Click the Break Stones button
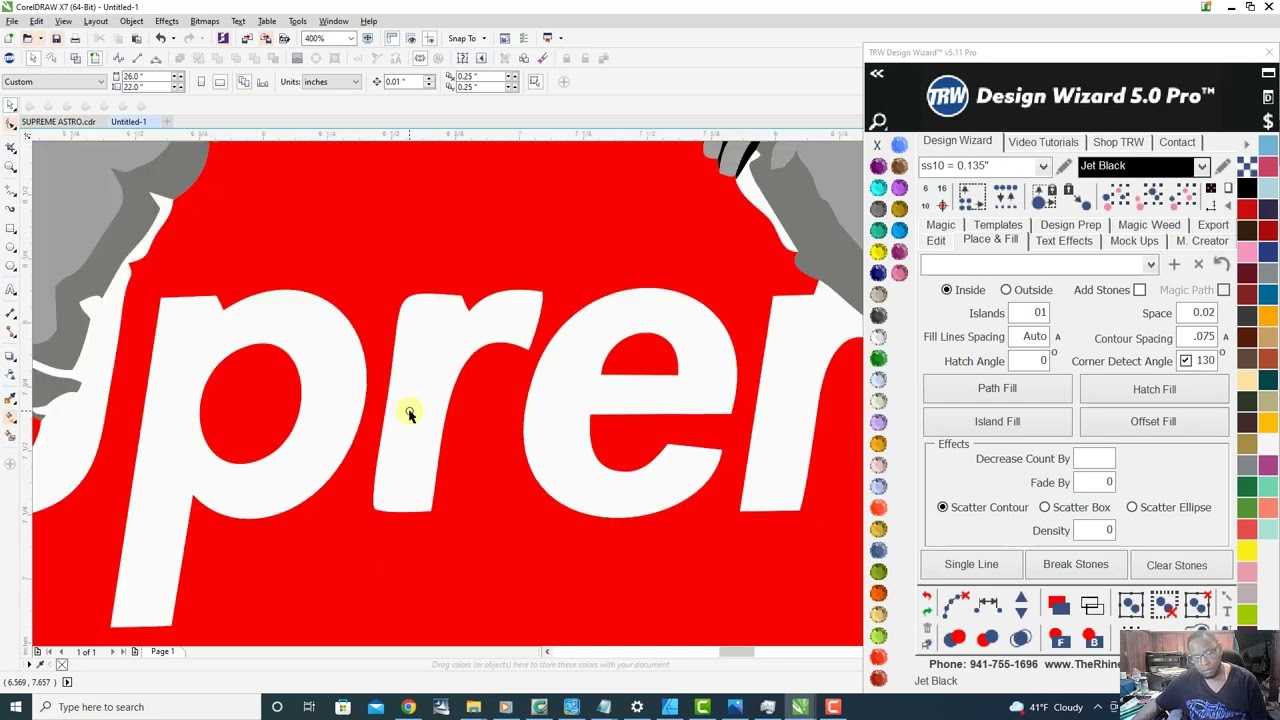 (x=1076, y=564)
